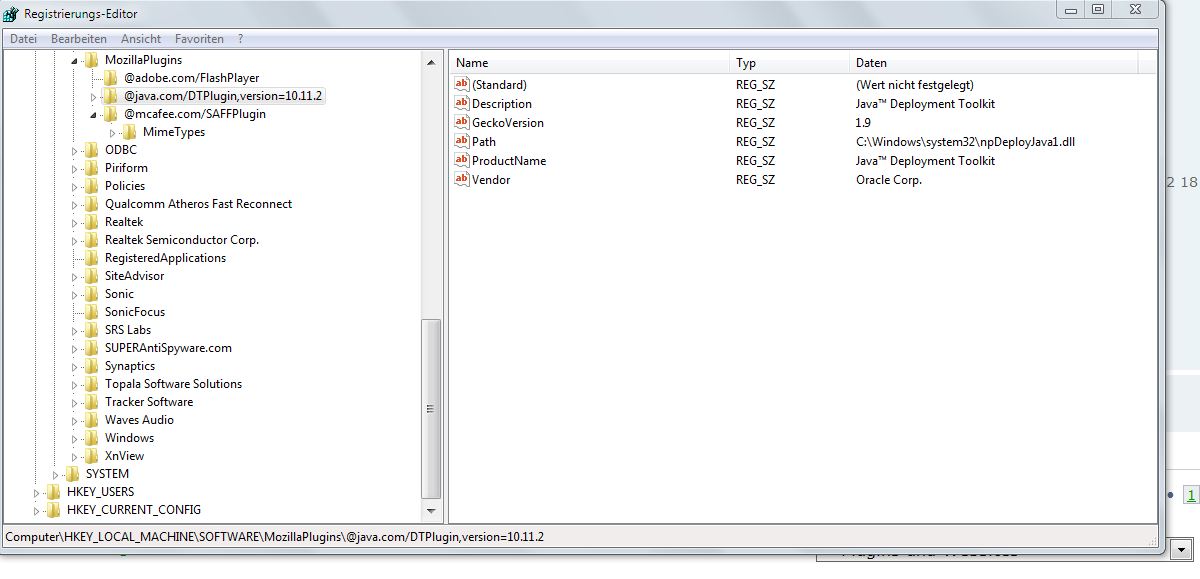The image size is (1200, 579).
Task: Click the status bar registry path
Action: [275, 537]
